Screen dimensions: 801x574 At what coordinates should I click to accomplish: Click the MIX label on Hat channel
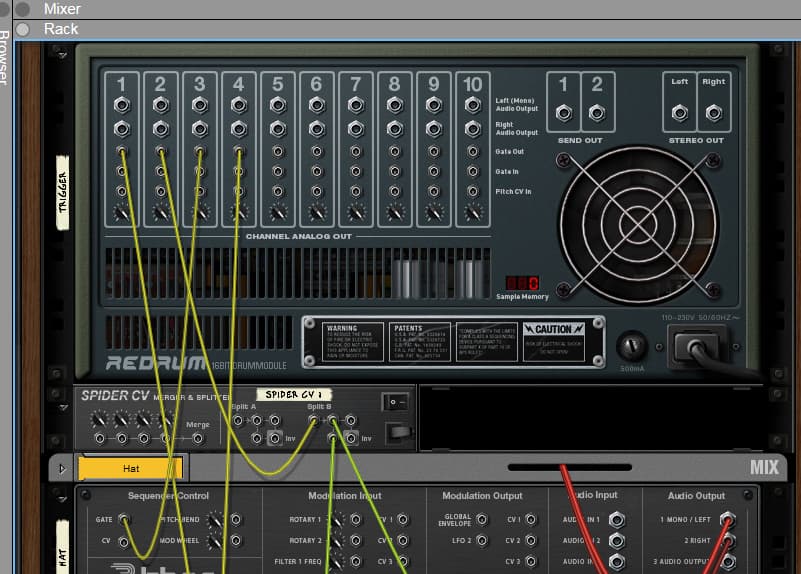[764, 467]
